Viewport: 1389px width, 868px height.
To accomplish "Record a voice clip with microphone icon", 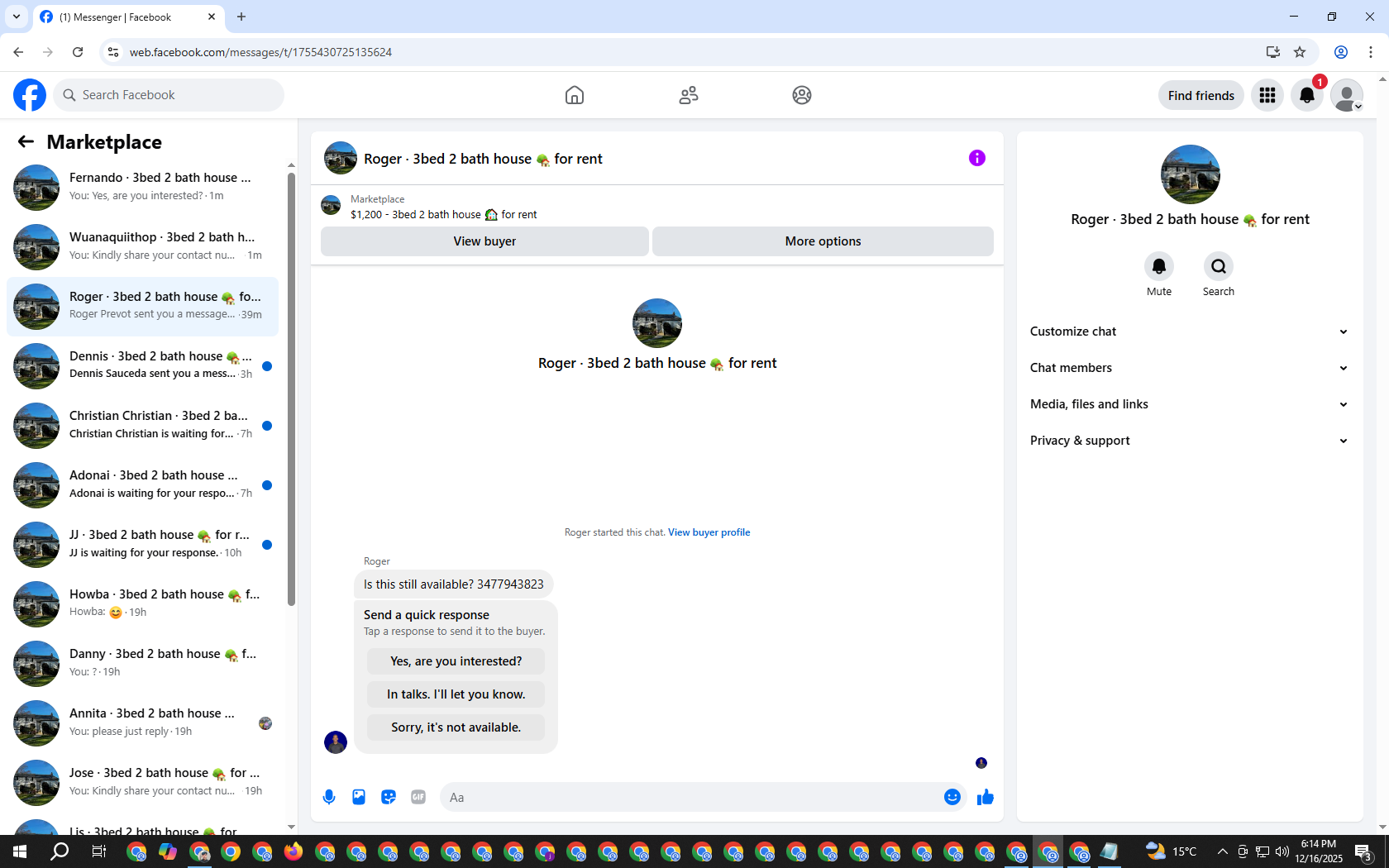I will [x=329, y=797].
